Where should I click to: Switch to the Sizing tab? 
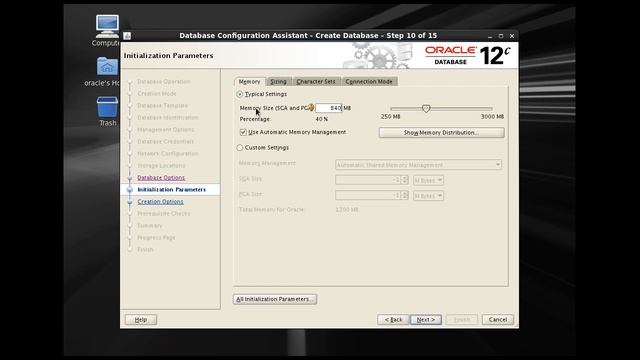click(278, 82)
